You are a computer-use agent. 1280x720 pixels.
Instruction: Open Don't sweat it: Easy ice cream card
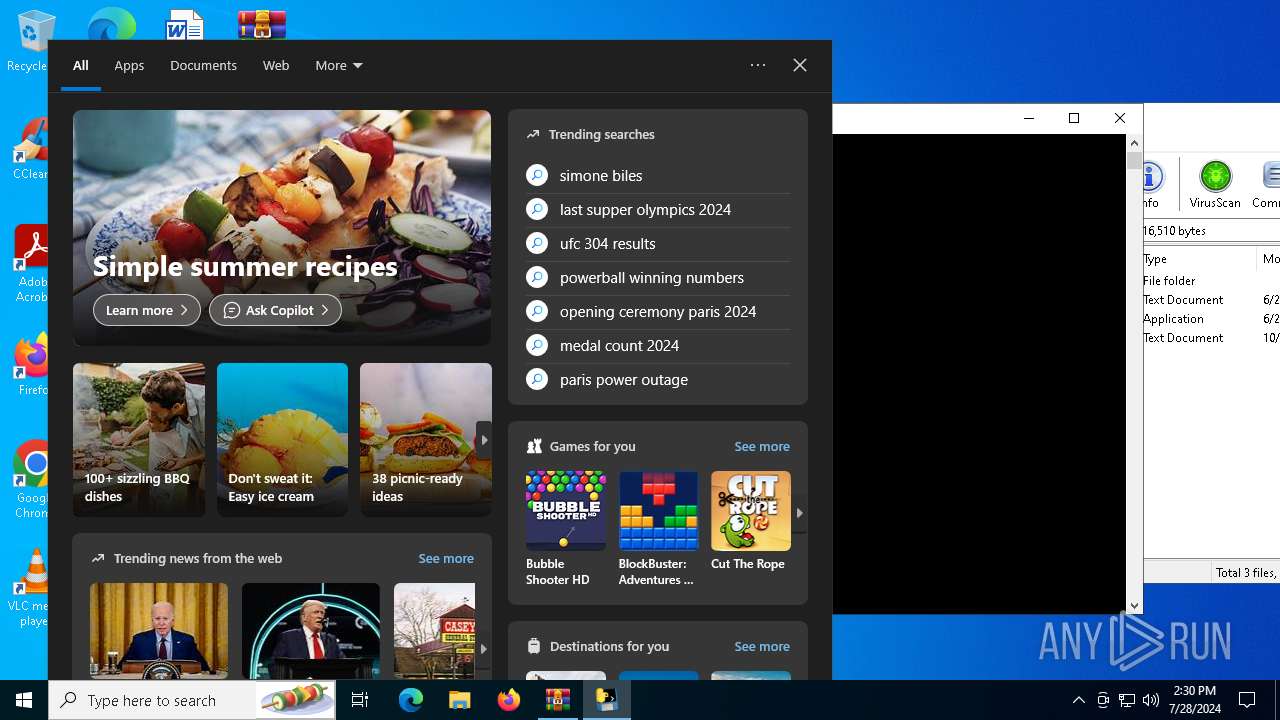[x=282, y=440]
